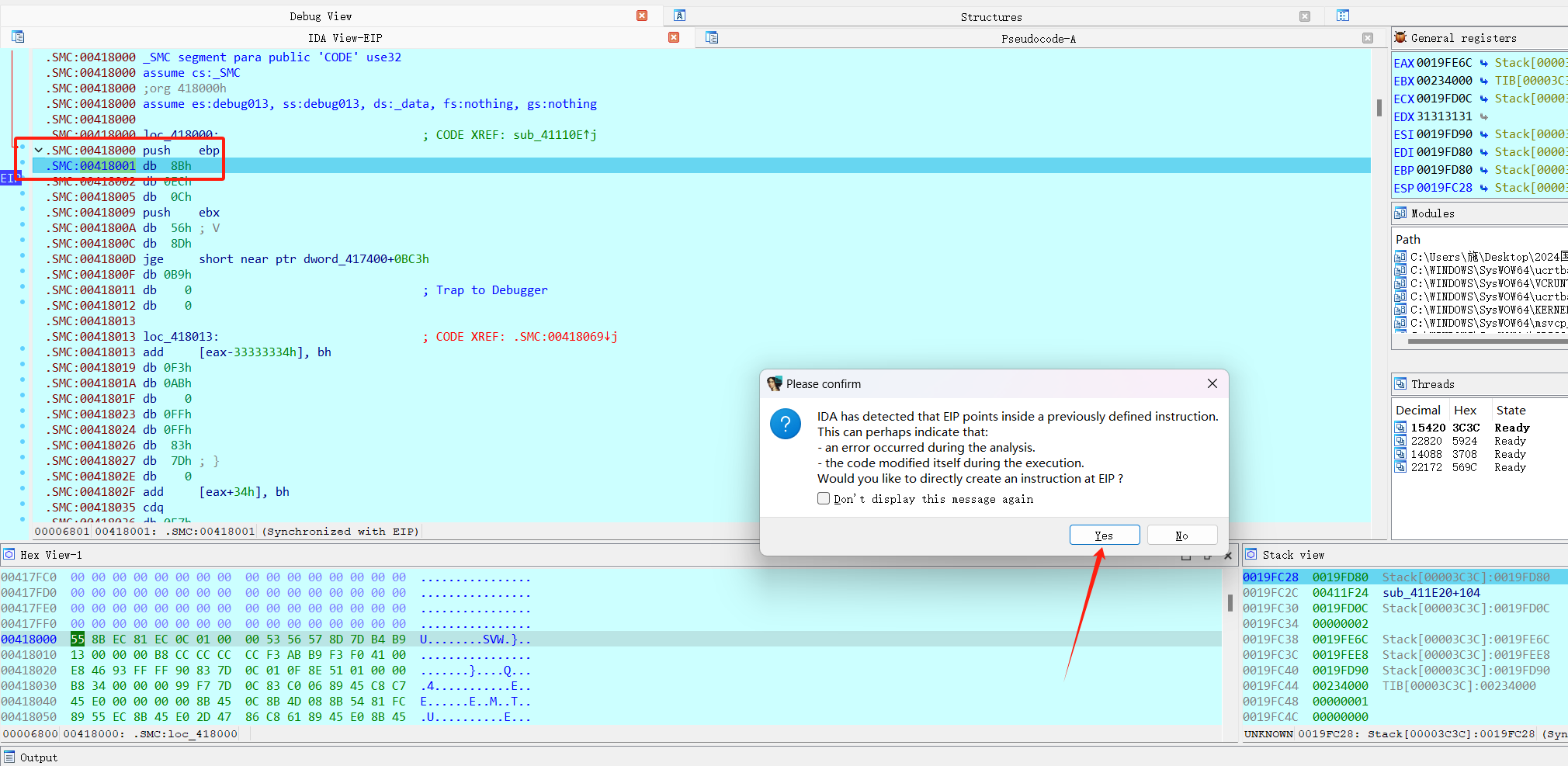The height and width of the screenshot is (766, 1568).
Task: Select thread 22820 in Threads list
Action: click(1426, 441)
